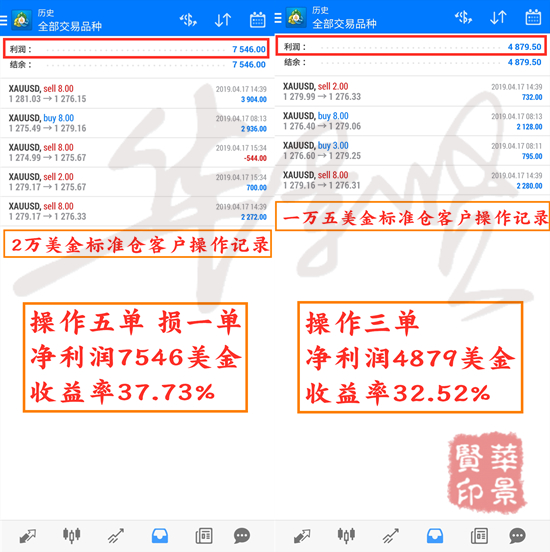Select XAUUSD sell 8.00 trade with profit 2 280.00

click(412, 180)
